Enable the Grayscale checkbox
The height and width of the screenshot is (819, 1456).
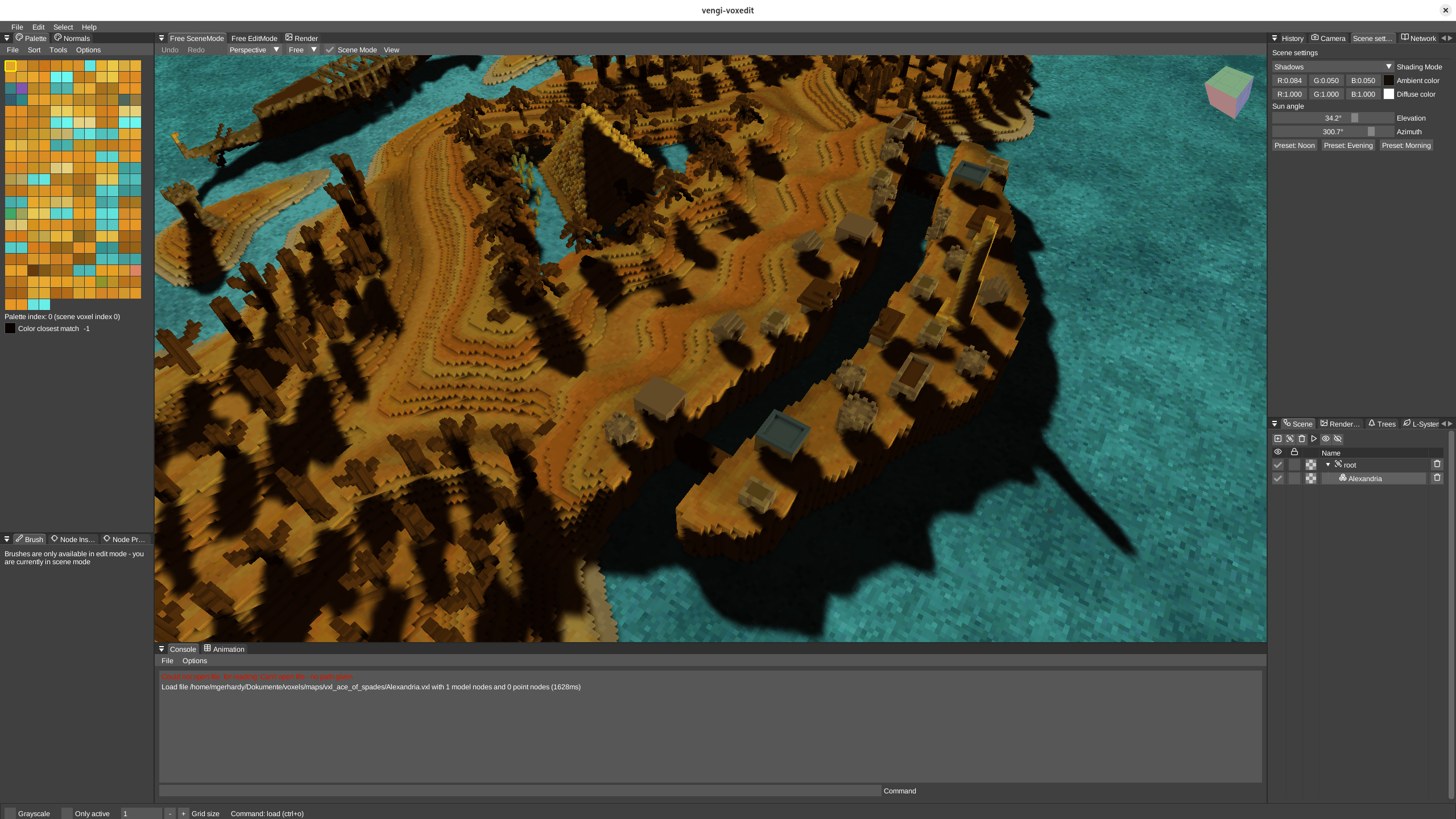(x=10, y=813)
